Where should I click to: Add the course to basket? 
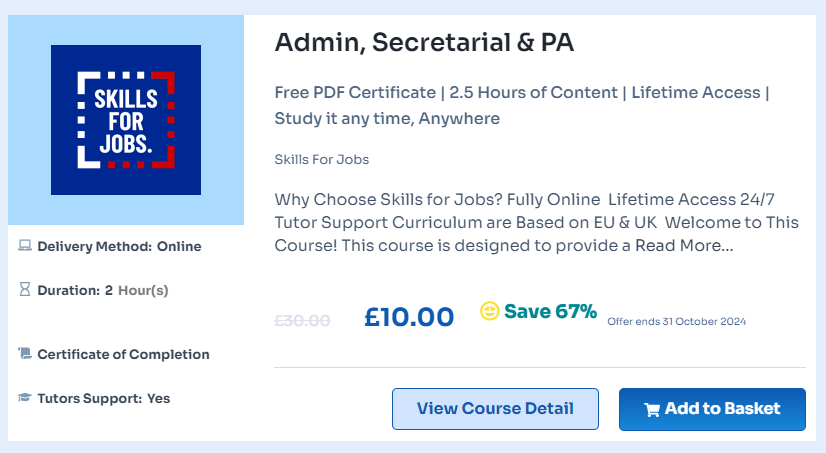[x=712, y=409]
